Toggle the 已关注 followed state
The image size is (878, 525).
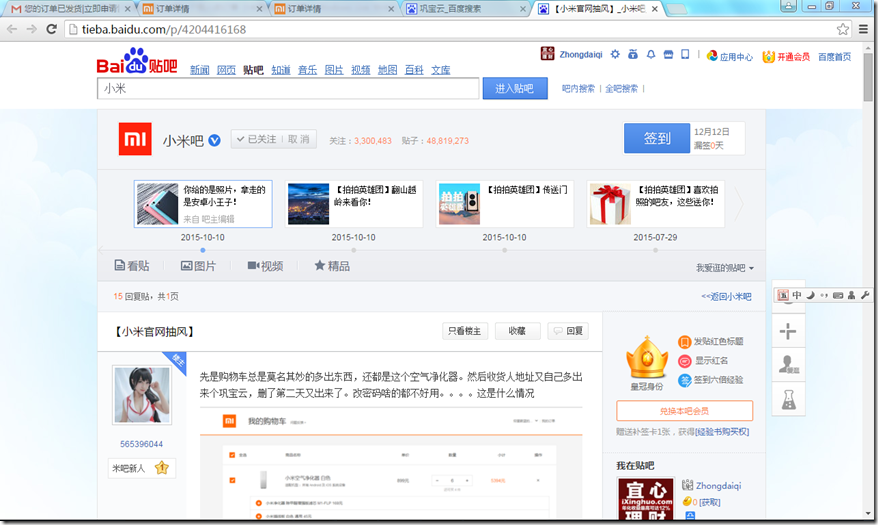coord(256,139)
